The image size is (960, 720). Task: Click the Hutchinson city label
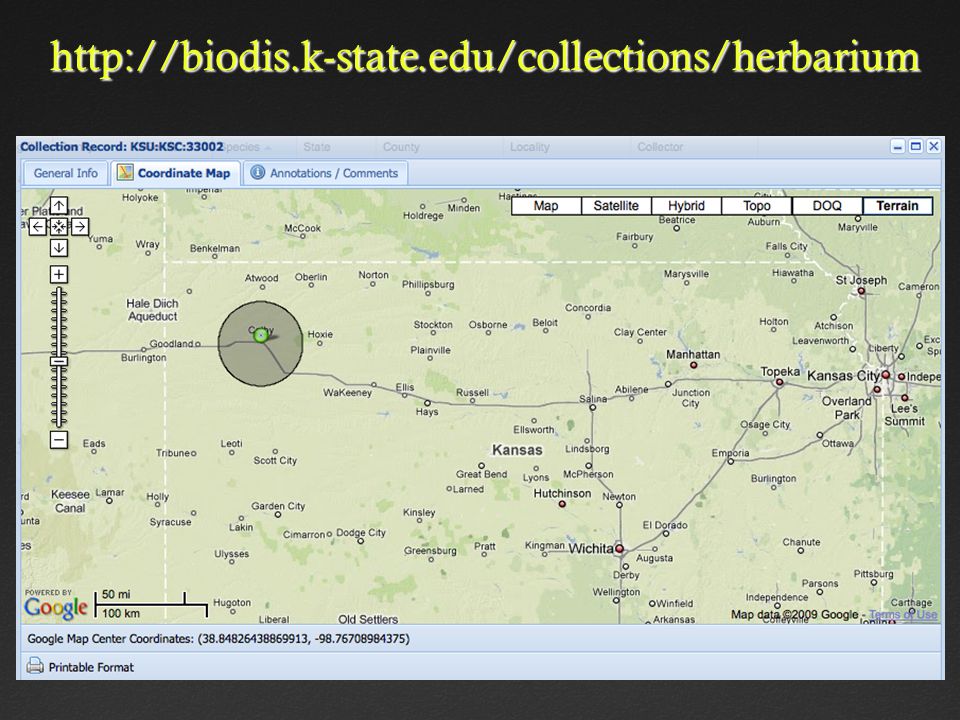[x=562, y=493]
